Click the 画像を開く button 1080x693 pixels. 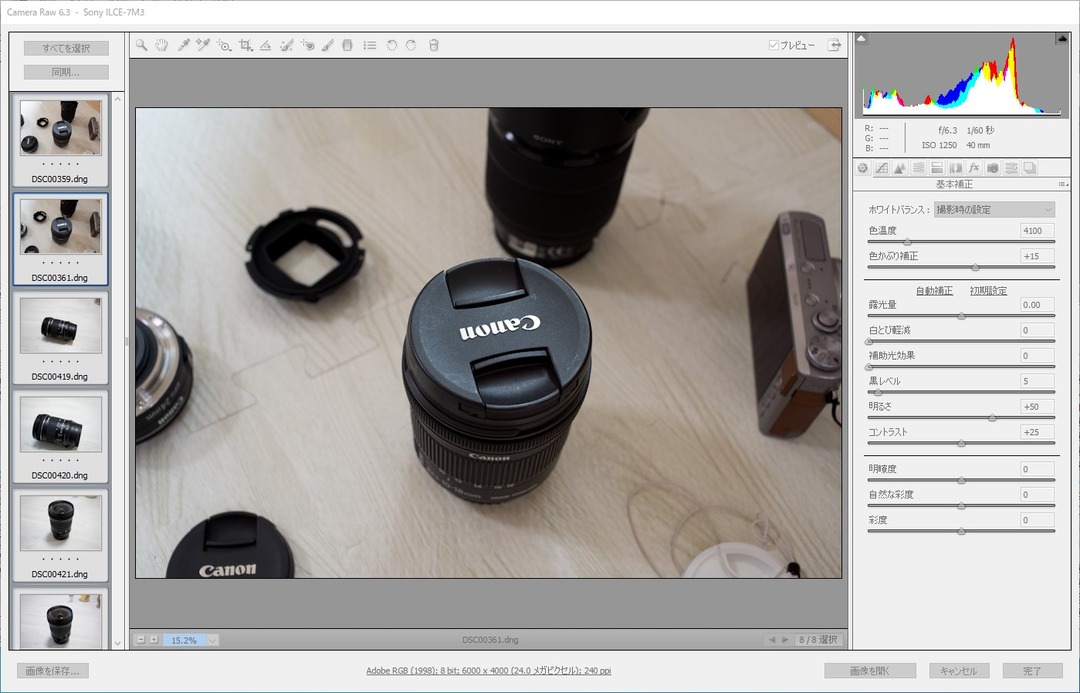(870, 670)
